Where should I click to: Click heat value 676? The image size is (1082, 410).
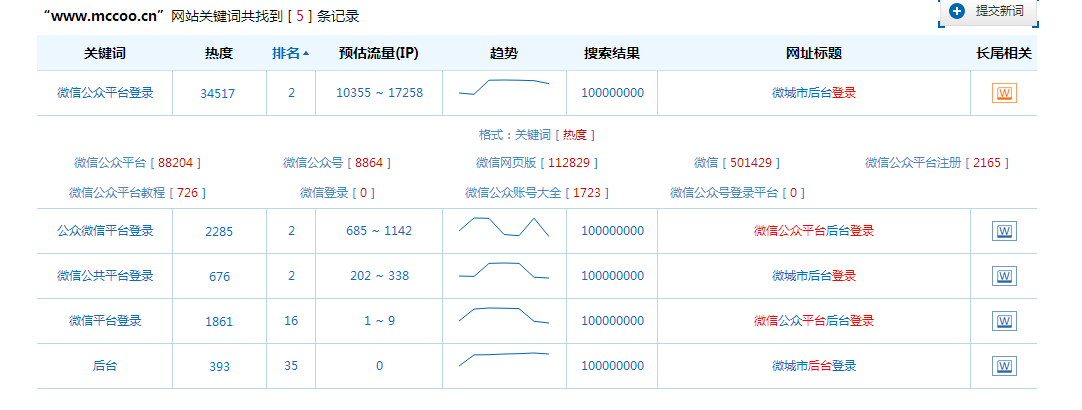click(219, 277)
